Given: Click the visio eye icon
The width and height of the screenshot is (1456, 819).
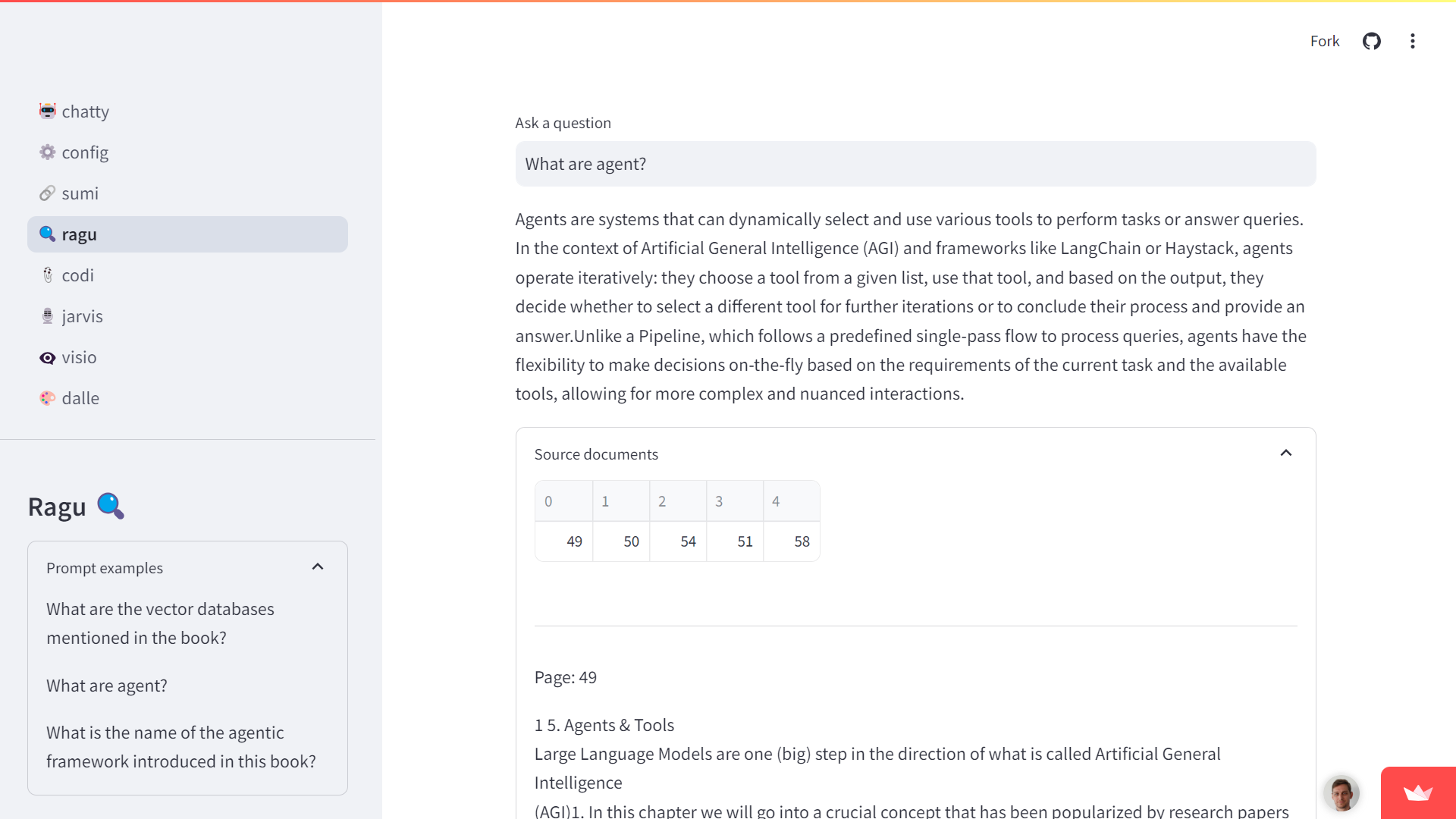Looking at the screenshot, I should point(48,357).
